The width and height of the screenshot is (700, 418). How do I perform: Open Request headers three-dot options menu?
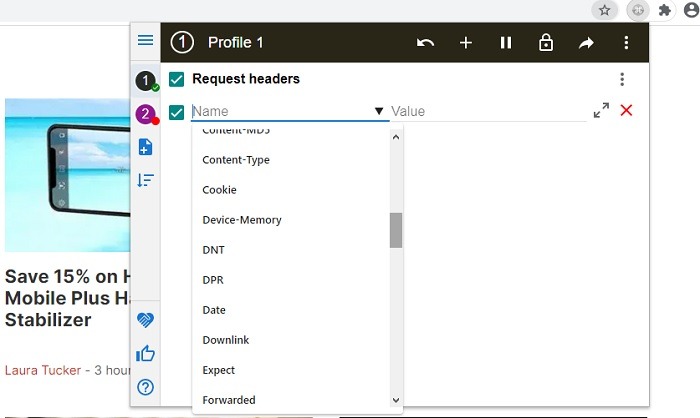pyautogui.click(x=622, y=79)
